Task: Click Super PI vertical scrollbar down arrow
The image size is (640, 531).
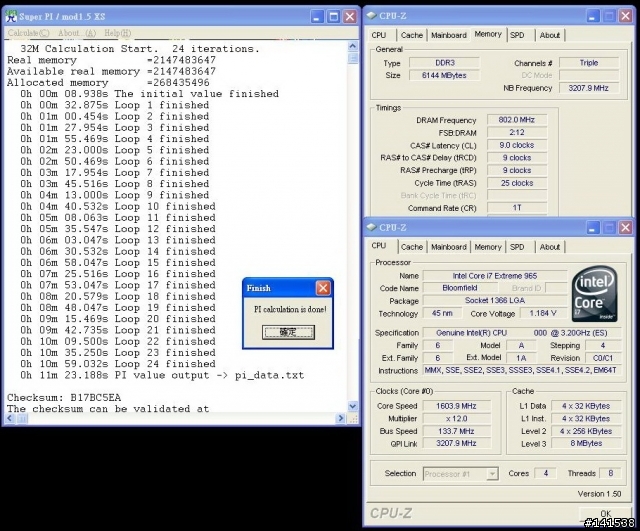Action: (353, 406)
